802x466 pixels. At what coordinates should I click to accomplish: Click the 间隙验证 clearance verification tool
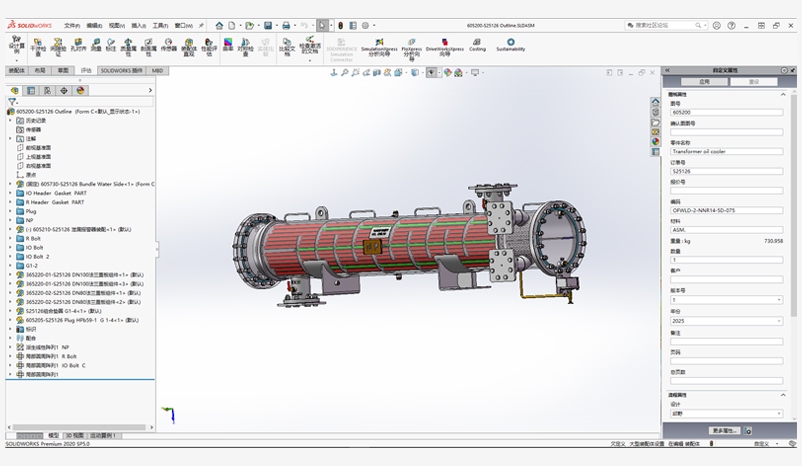point(58,47)
